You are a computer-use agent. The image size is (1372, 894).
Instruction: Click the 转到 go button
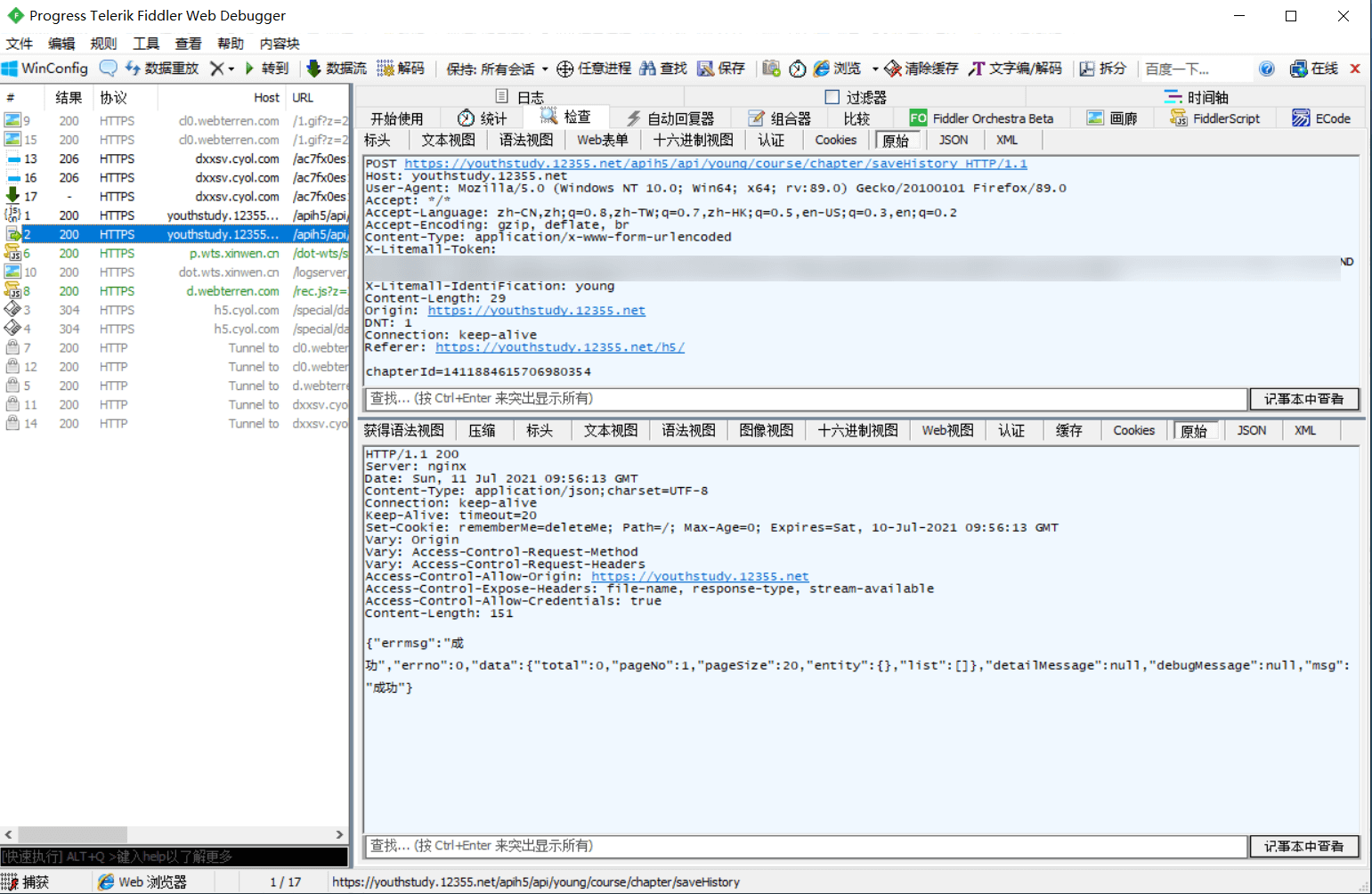point(266,69)
